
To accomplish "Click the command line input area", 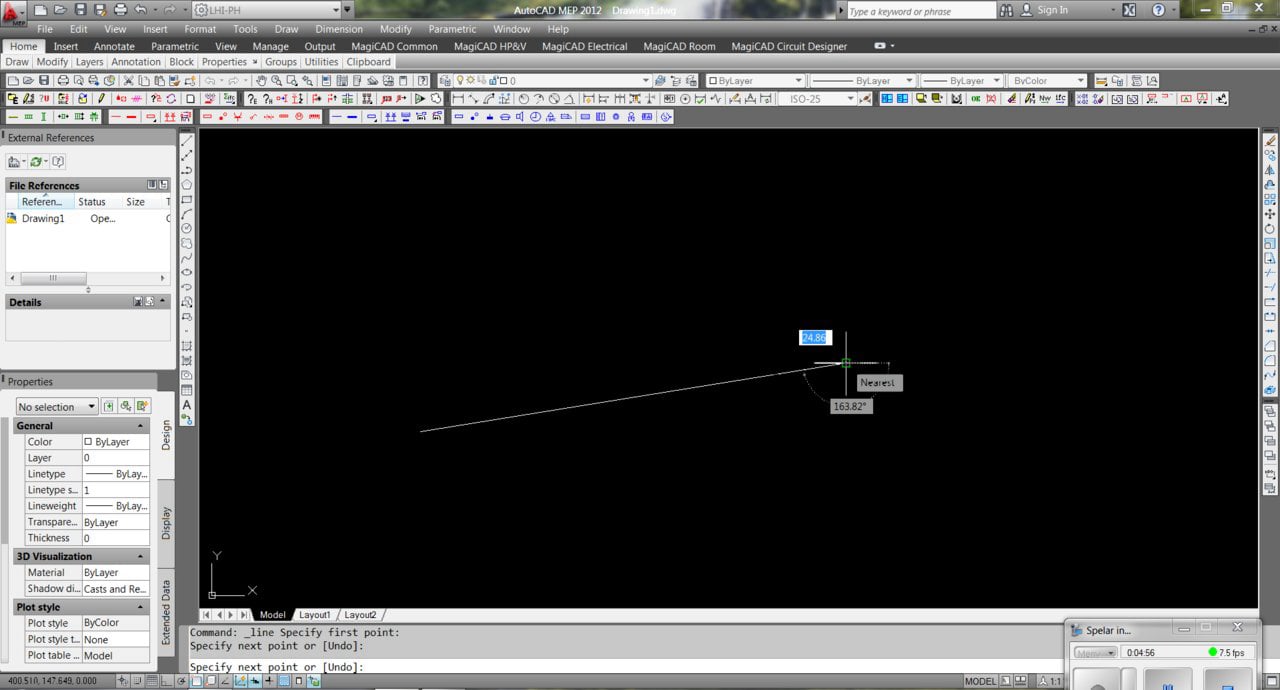I will [626, 667].
